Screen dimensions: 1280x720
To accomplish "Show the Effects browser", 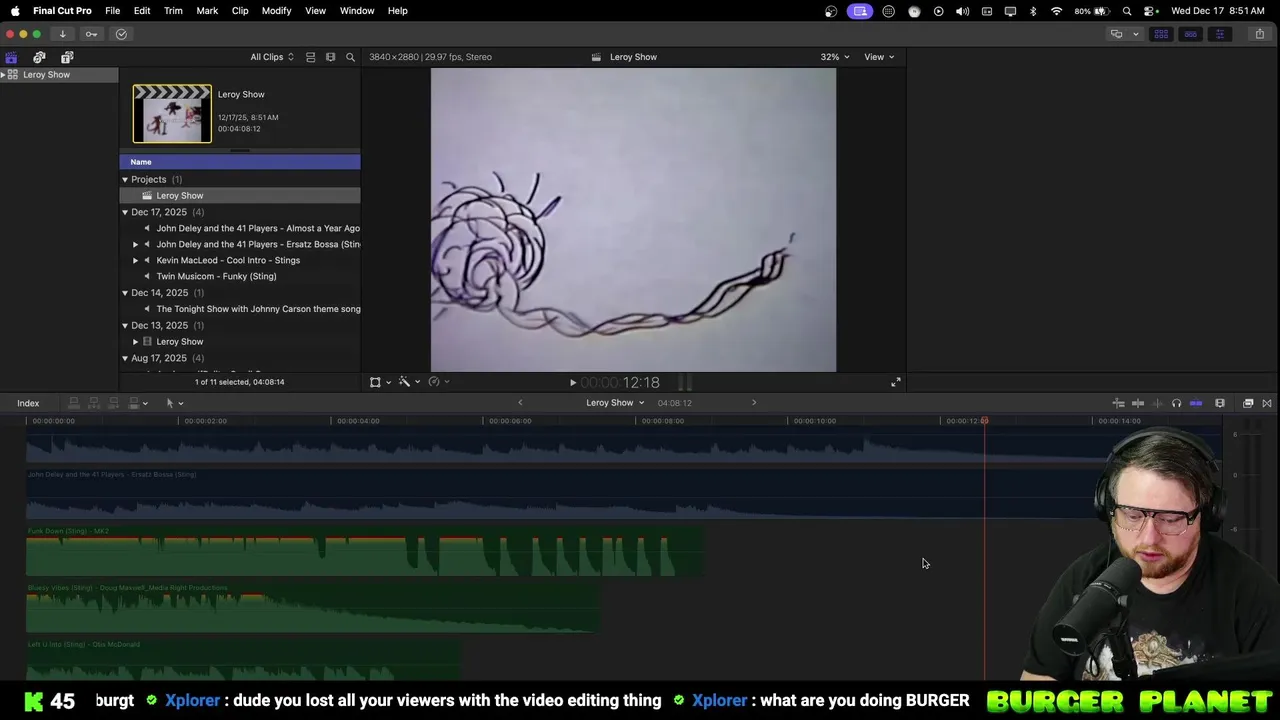I will pyautogui.click(x=1248, y=403).
